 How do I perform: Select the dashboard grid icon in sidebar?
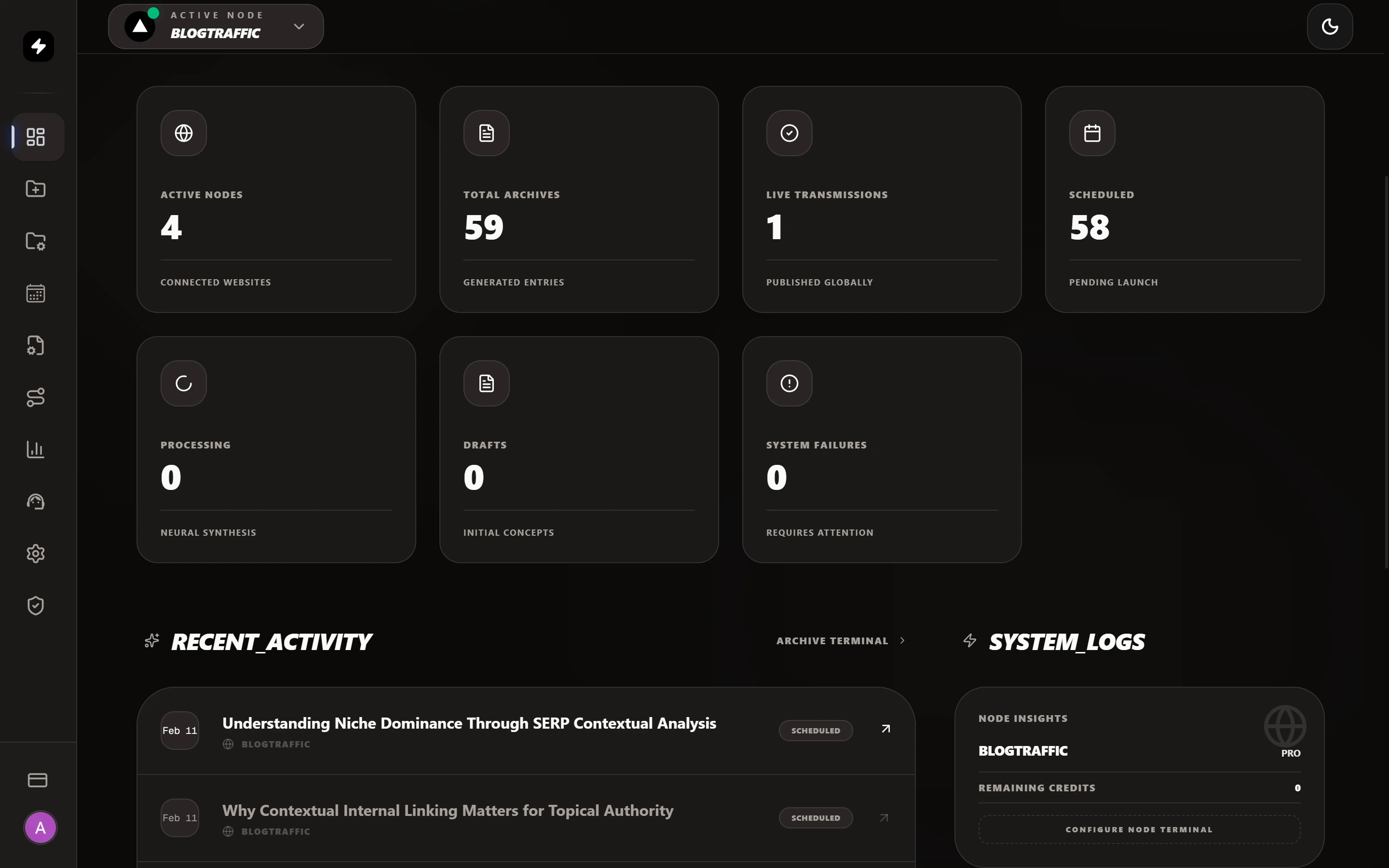(x=36, y=136)
